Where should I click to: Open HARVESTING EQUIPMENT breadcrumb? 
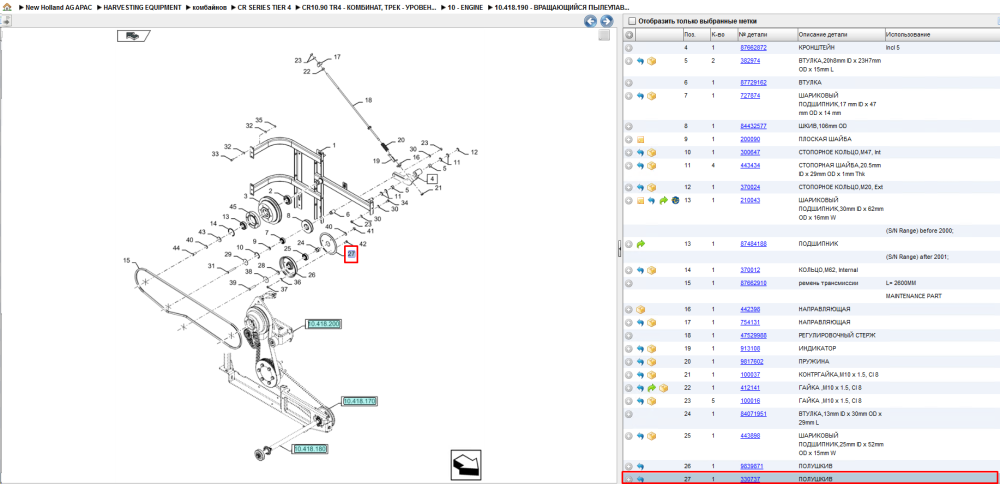[142, 7]
